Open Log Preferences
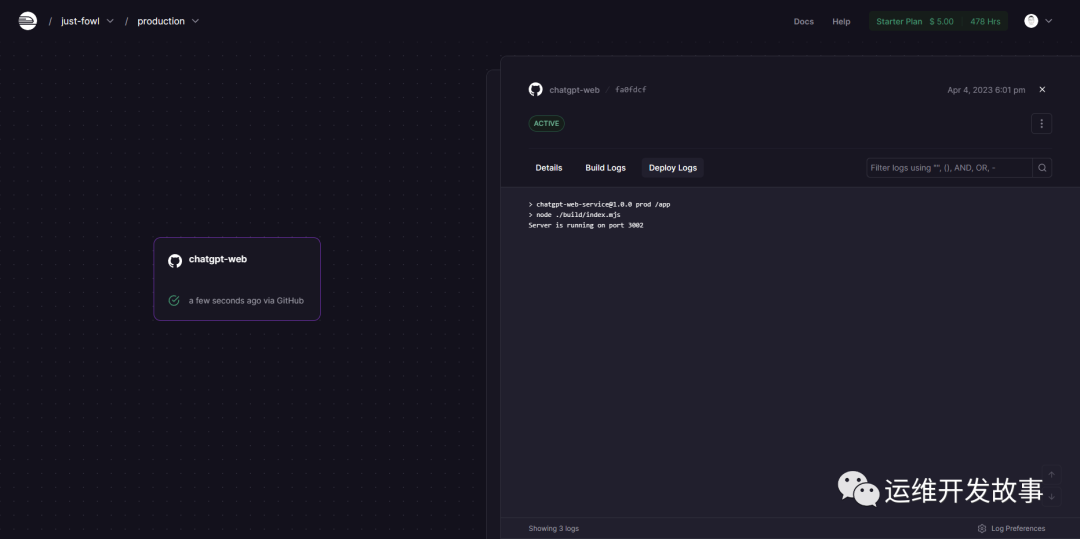This screenshot has height=539, width=1080. coord(1011,529)
